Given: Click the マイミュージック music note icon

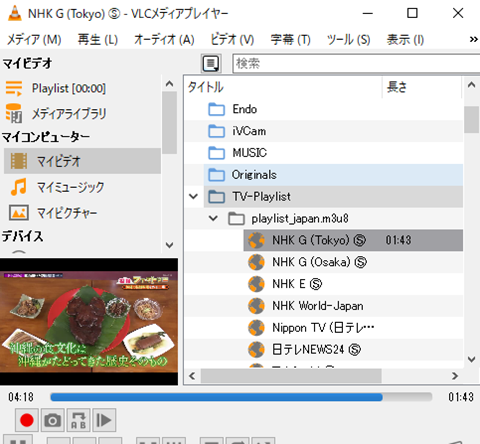Looking at the screenshot, I should pos(19,187).
